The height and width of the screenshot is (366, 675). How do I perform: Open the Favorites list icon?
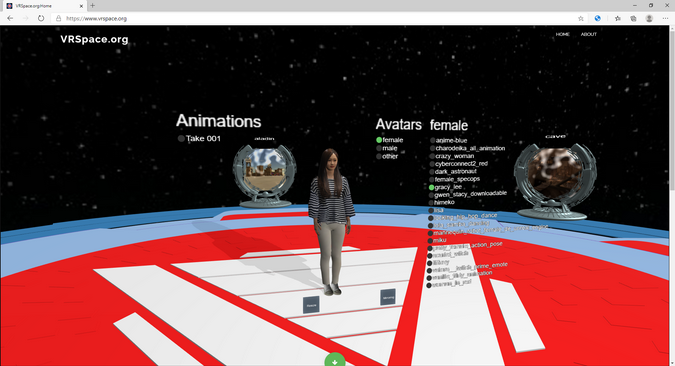click(x=618, y=19)
